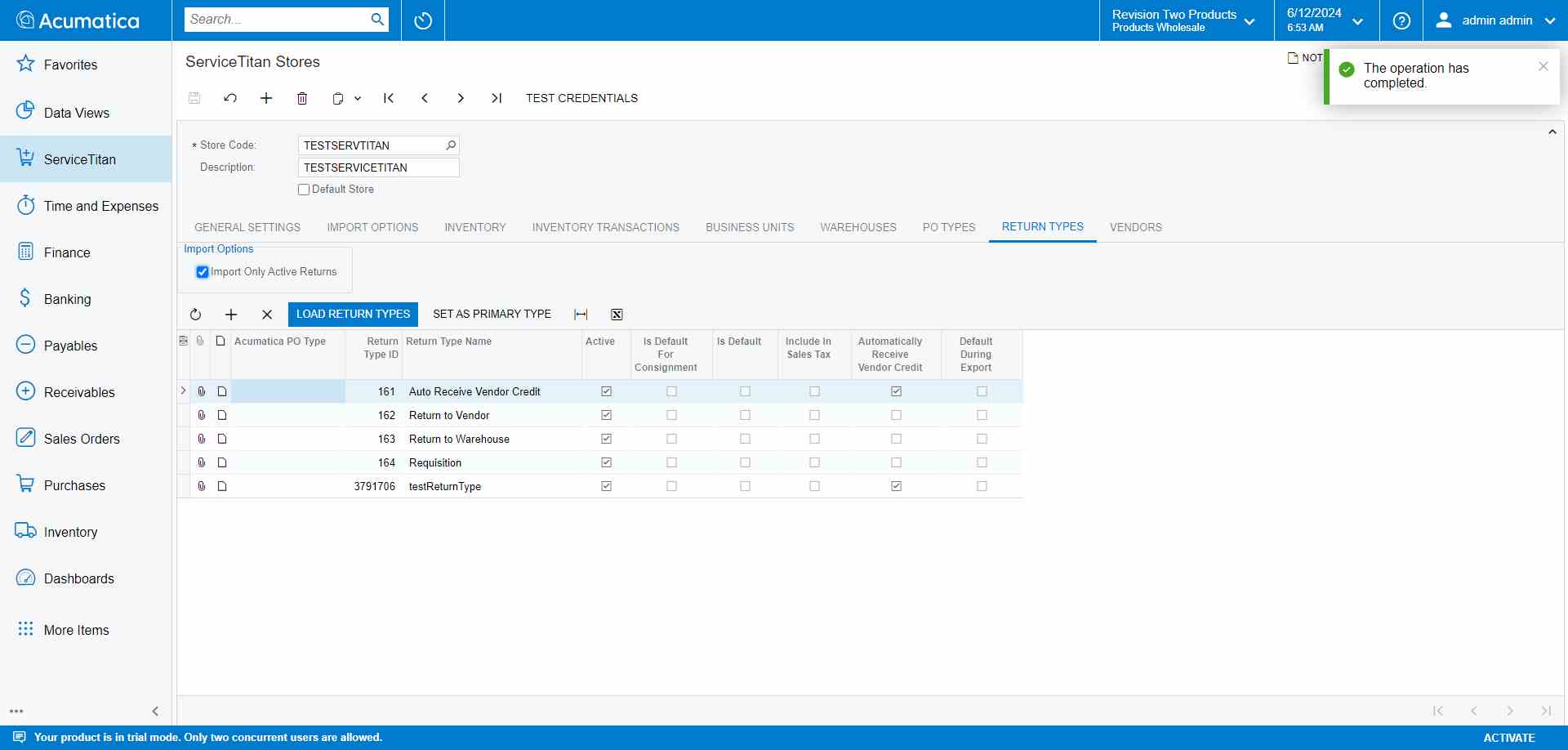Switch to the Import Options tab
This screenshot has width=1568, height=750.
(x=372, y=227)
